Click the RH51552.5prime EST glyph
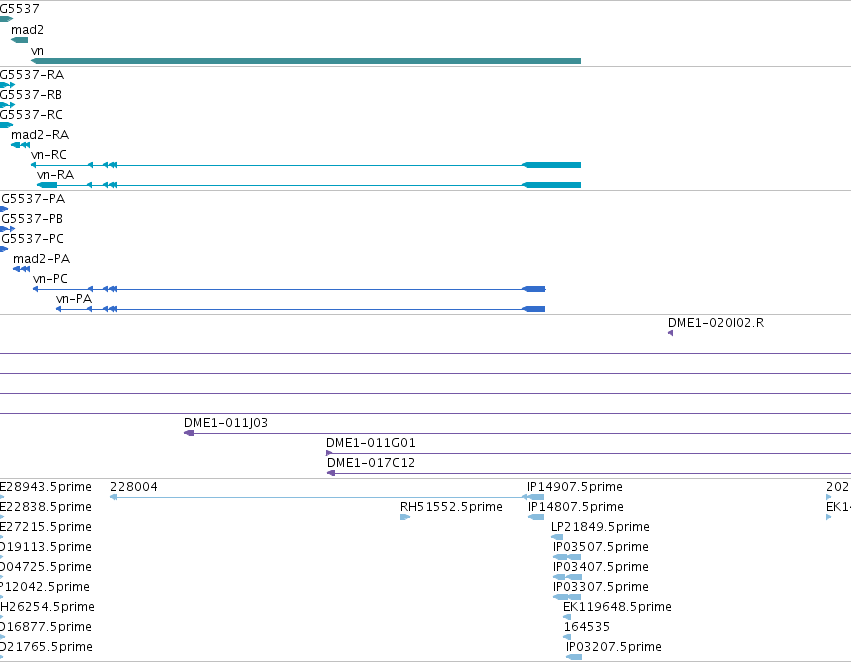 pyautogui.click(x=405, y=517)
